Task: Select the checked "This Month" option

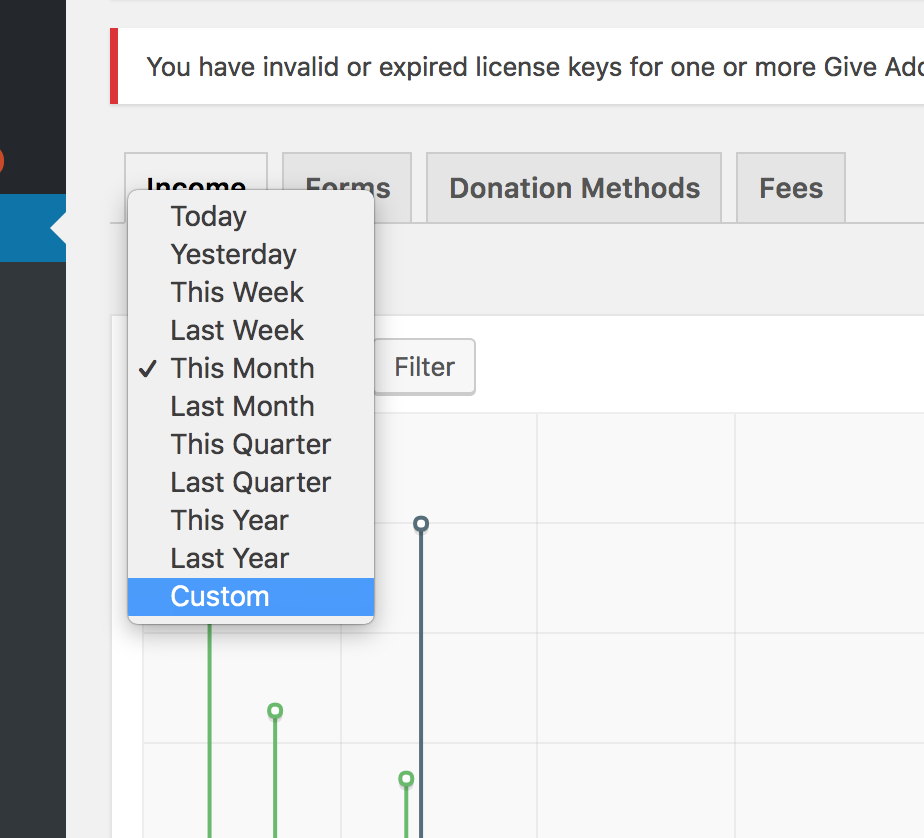Action: [242, 368]
